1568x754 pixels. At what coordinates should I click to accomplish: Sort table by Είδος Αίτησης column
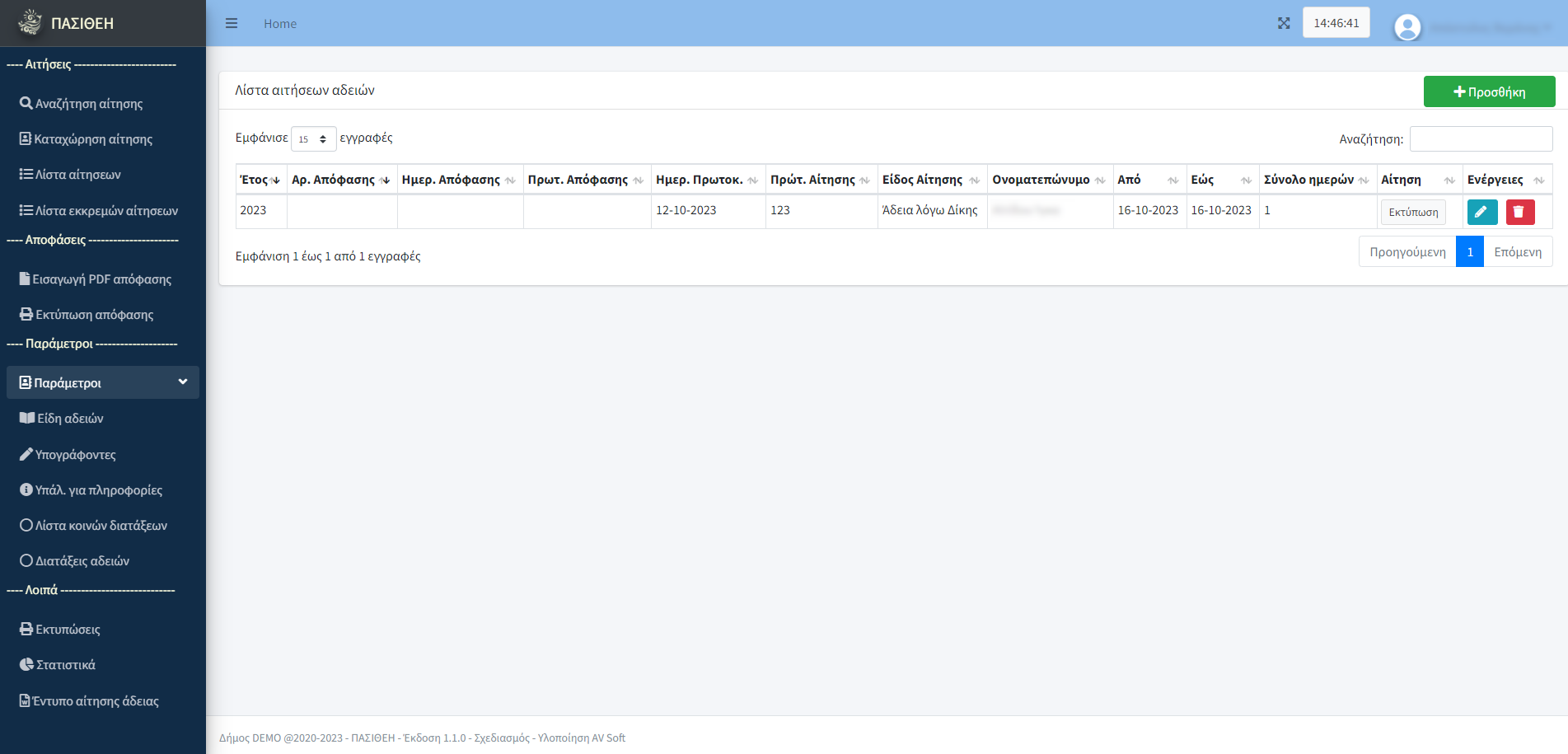[x=932, y=180]
